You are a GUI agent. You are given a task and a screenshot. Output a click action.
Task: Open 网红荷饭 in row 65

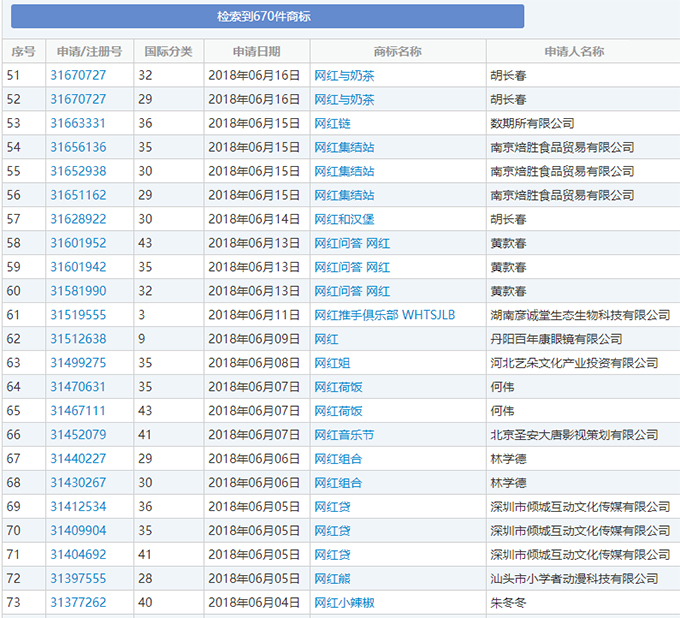click(x=338, y=411)
